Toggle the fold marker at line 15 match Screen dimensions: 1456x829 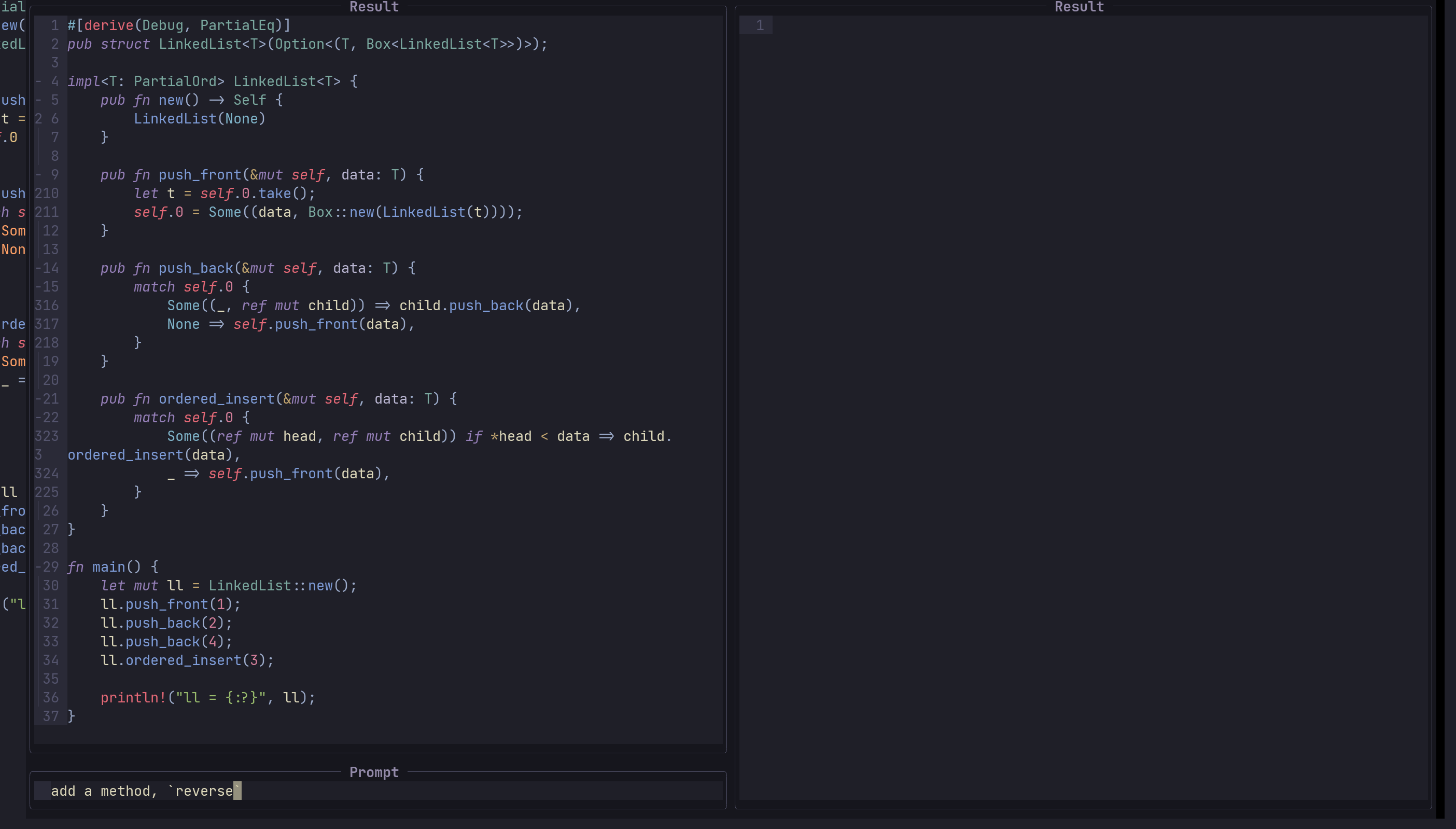point(38,287)
